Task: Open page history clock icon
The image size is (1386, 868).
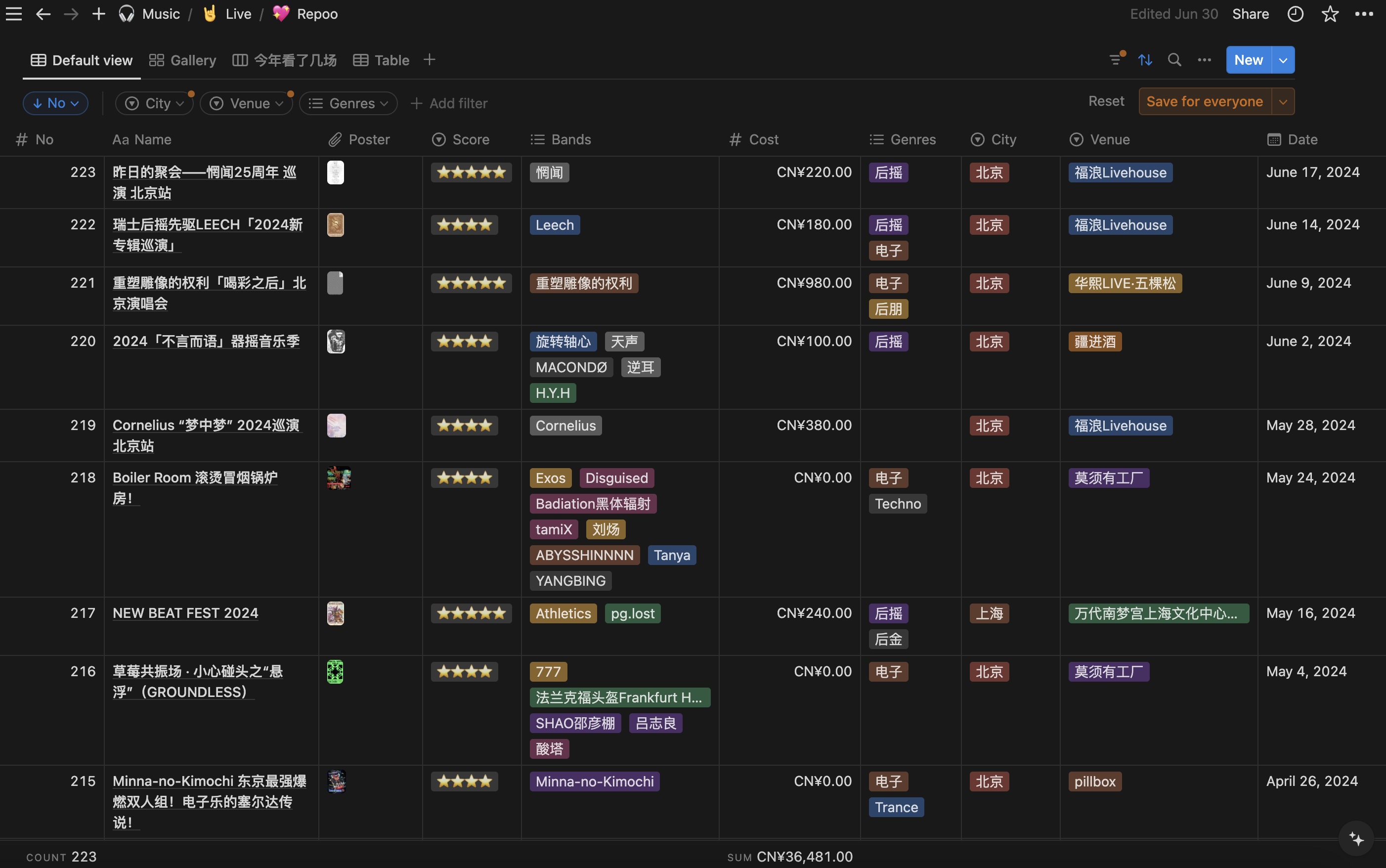Action: click(x=1296, y=14)
